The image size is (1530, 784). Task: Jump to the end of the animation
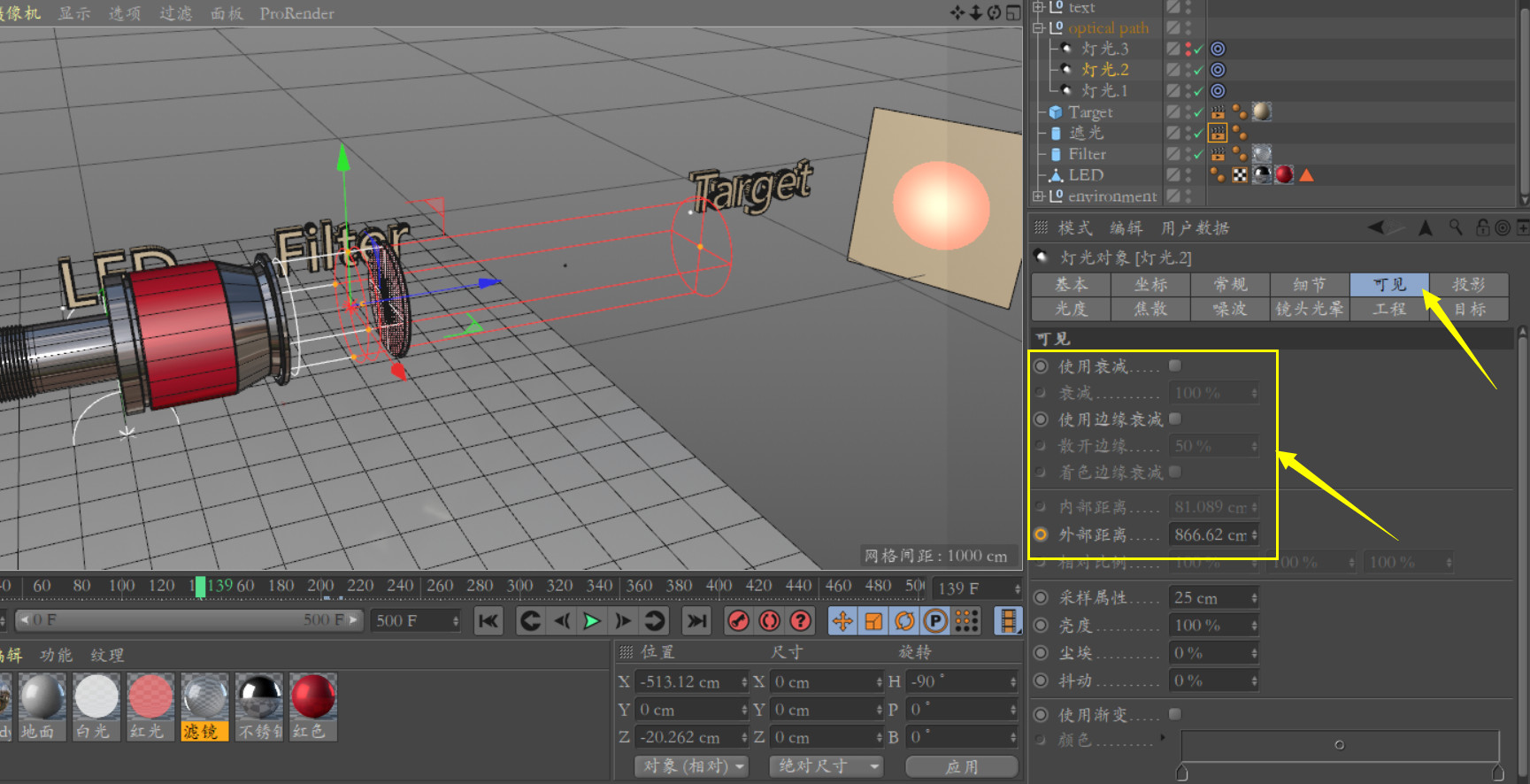[x=697, y=621]
